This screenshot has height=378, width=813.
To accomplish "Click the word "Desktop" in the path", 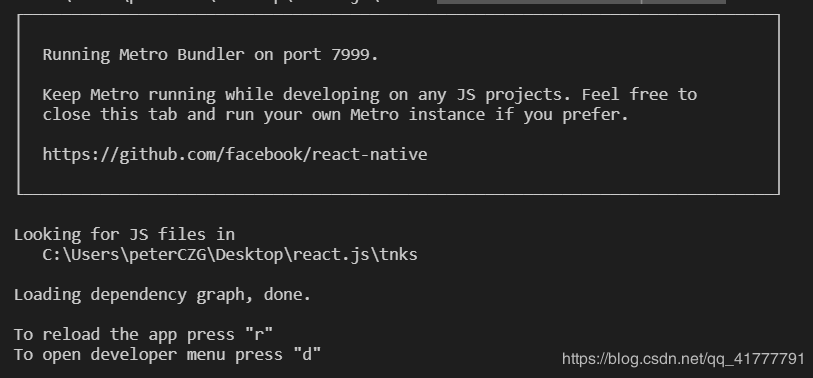I will click(249, 255).
